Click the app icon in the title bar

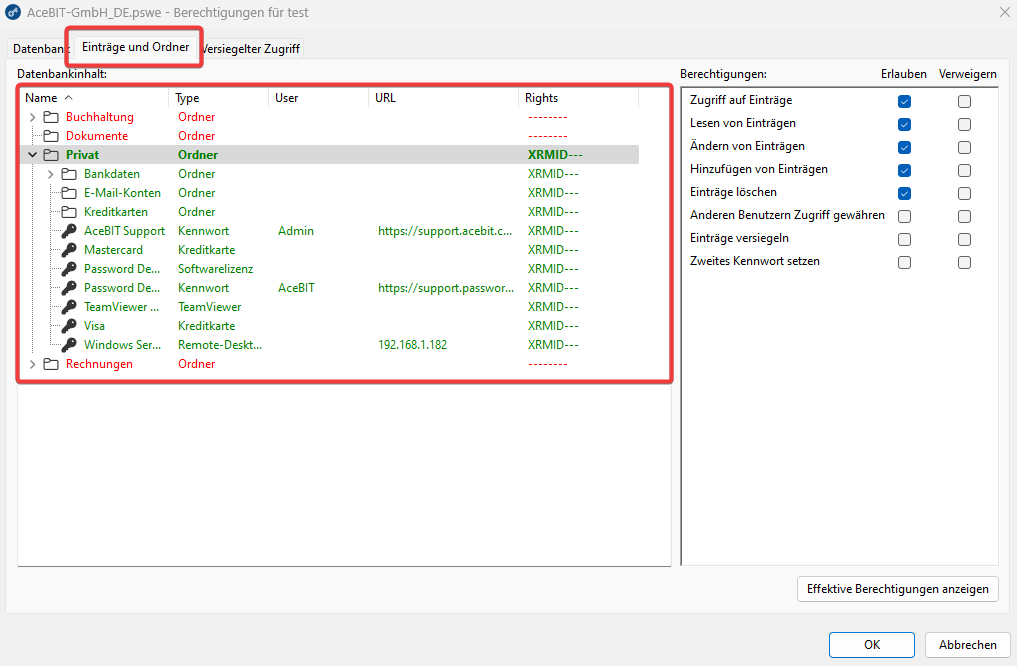(x=13, y=12)
